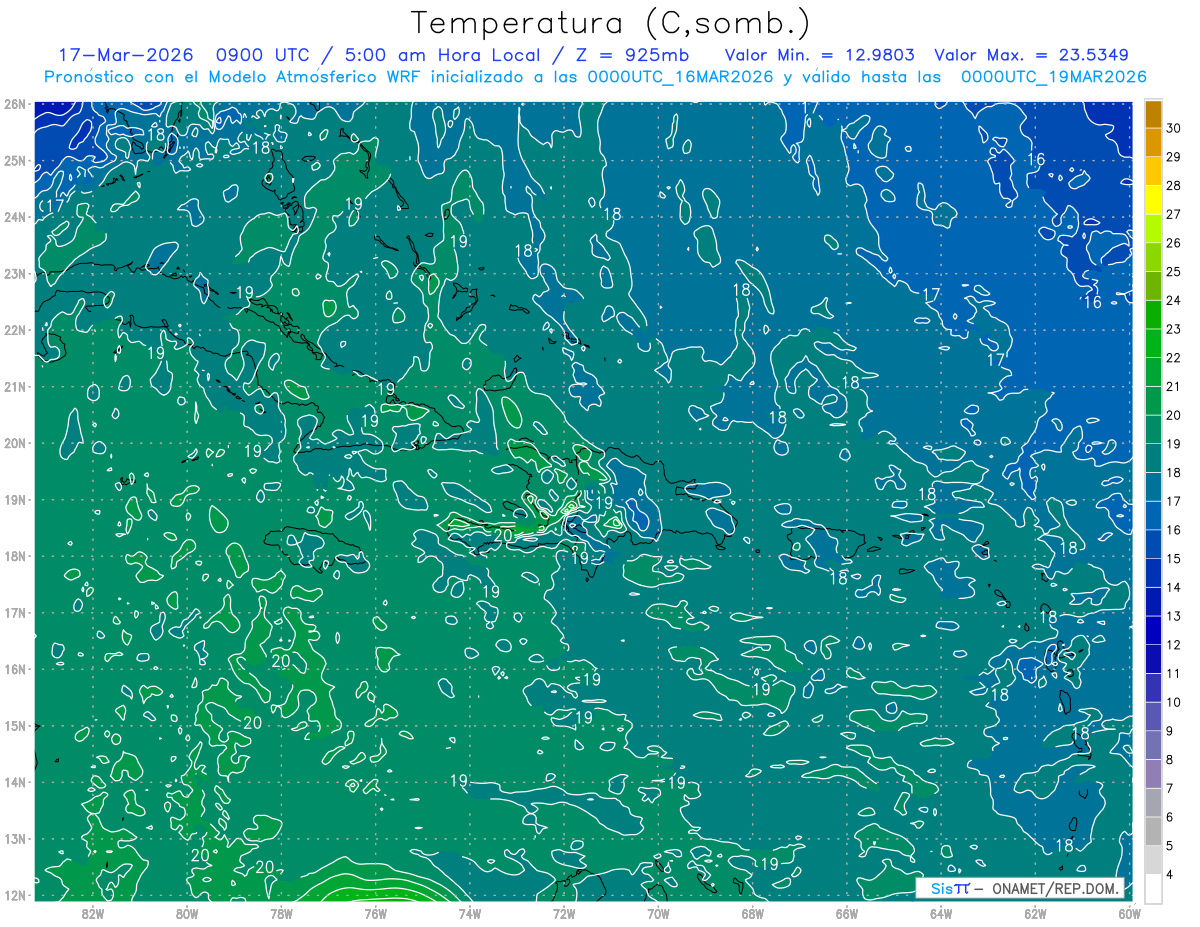
Task: Click the 'ONAMET/REP.DOM.' credit label
Action: pyautogui.click(x=1057, y=889)
